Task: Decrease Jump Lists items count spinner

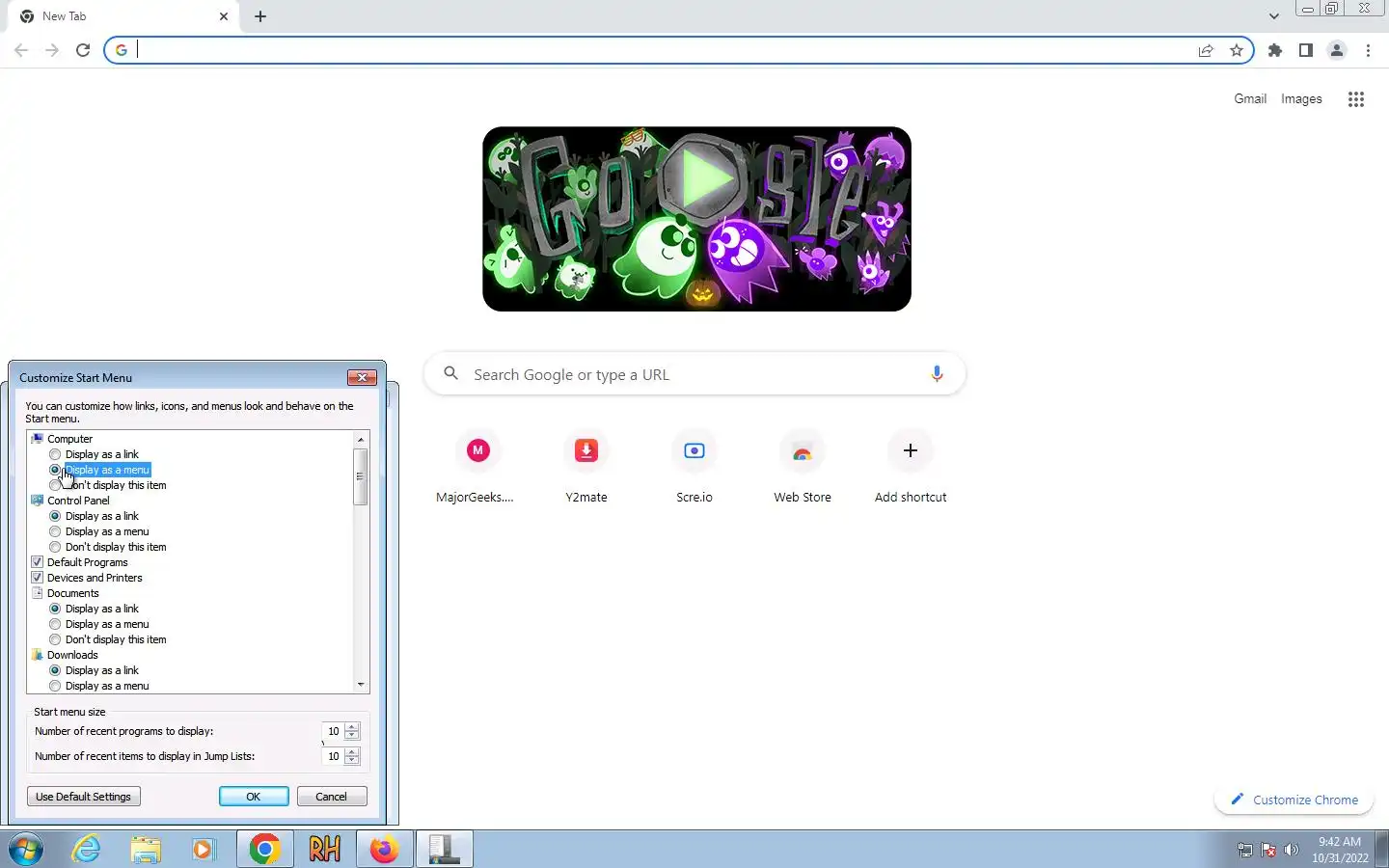Action: pos(352,761)
